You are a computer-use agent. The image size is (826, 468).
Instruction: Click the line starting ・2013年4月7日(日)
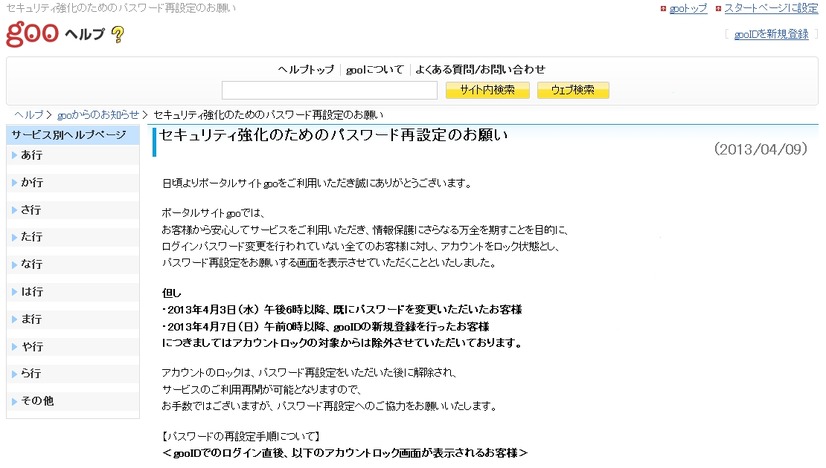pyautogui.click(x=326, y=326)
